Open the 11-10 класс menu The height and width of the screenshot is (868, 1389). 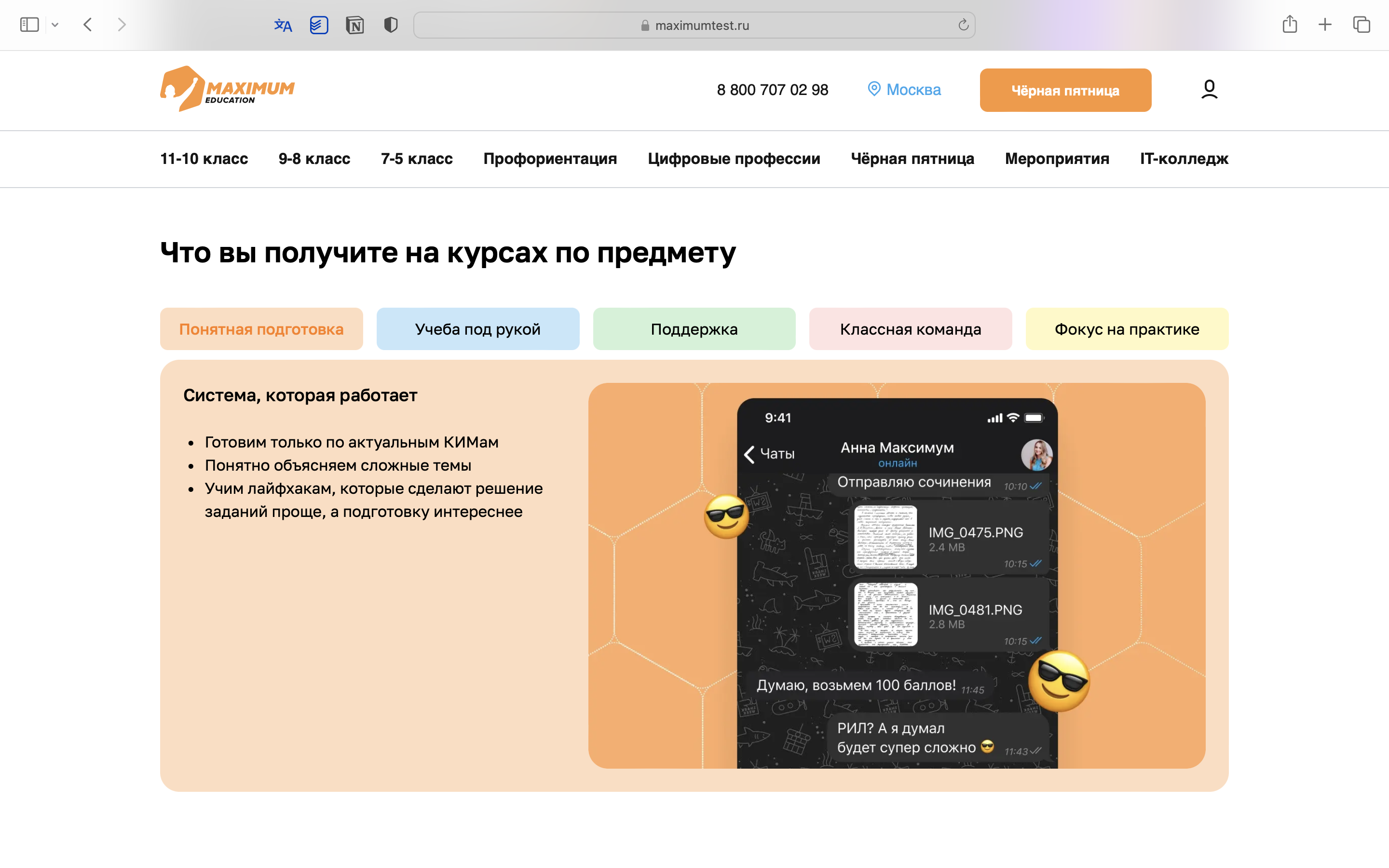pos(204,159)
